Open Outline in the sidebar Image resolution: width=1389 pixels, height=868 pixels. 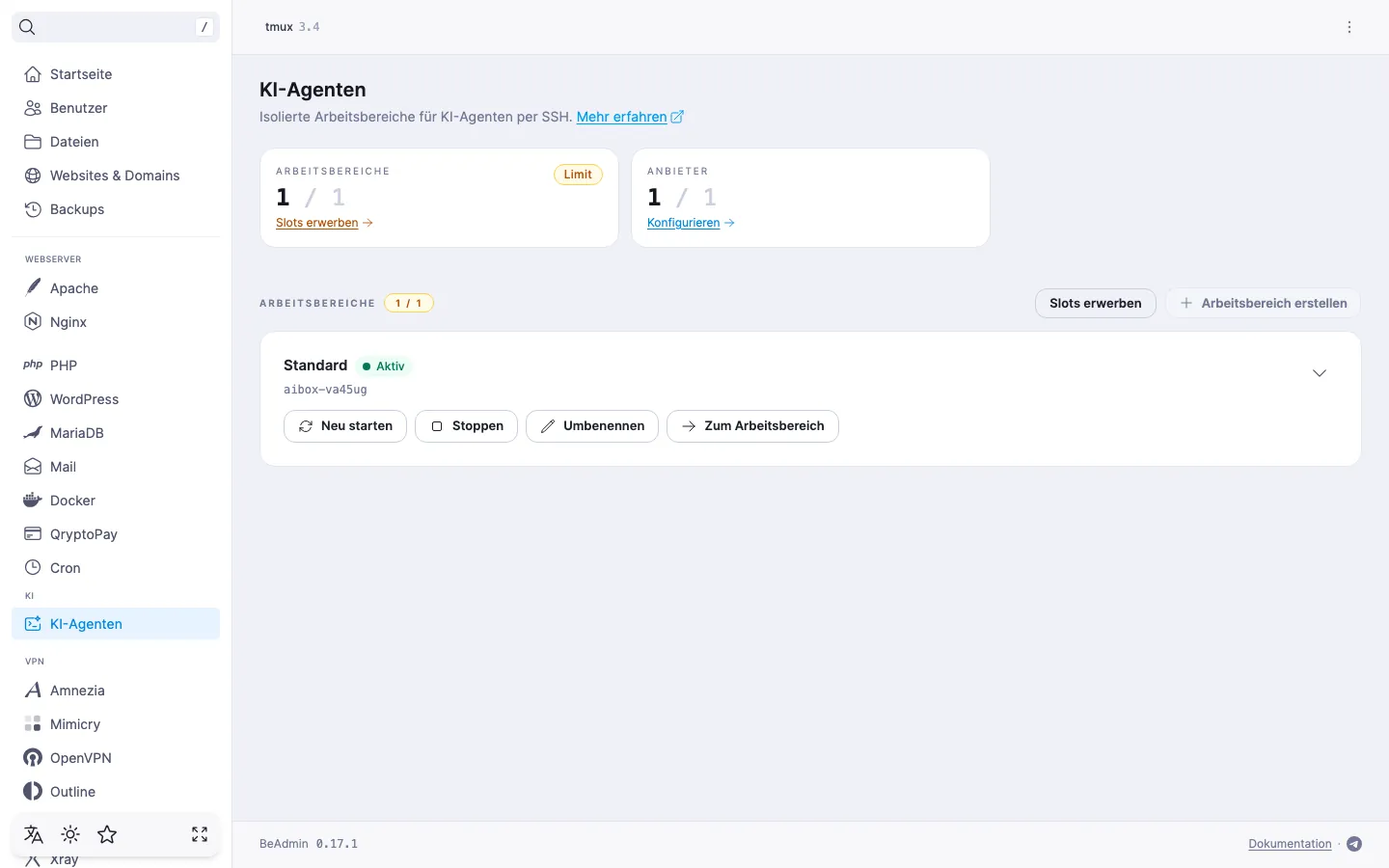[x=116, y=792]
